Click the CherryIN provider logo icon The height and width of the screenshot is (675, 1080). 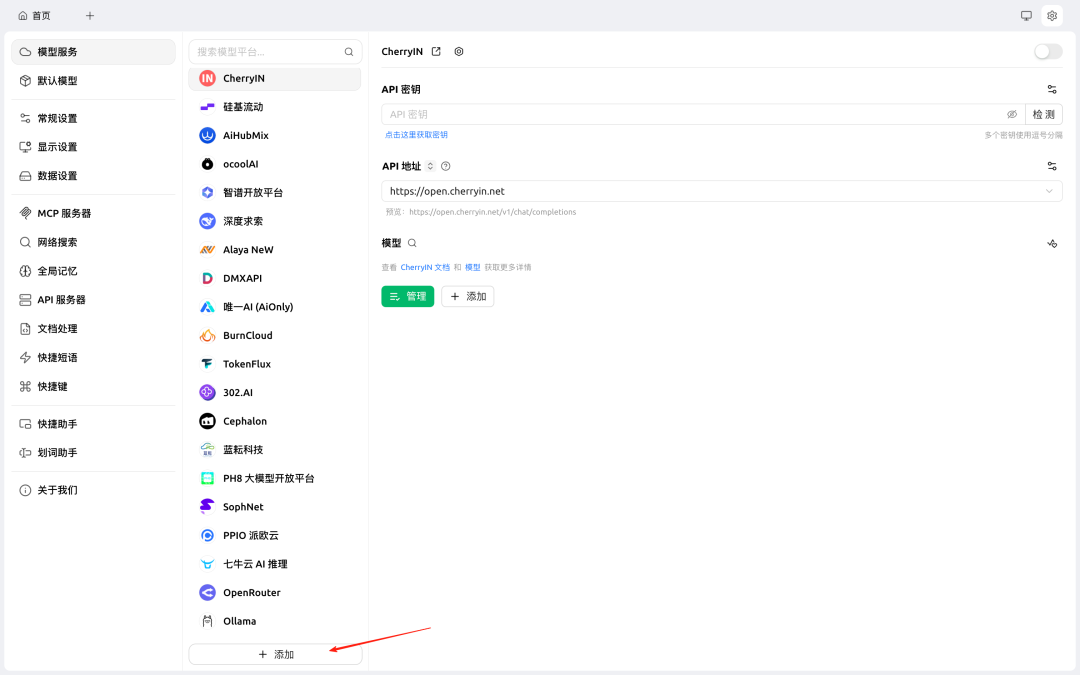pos(207,79)
